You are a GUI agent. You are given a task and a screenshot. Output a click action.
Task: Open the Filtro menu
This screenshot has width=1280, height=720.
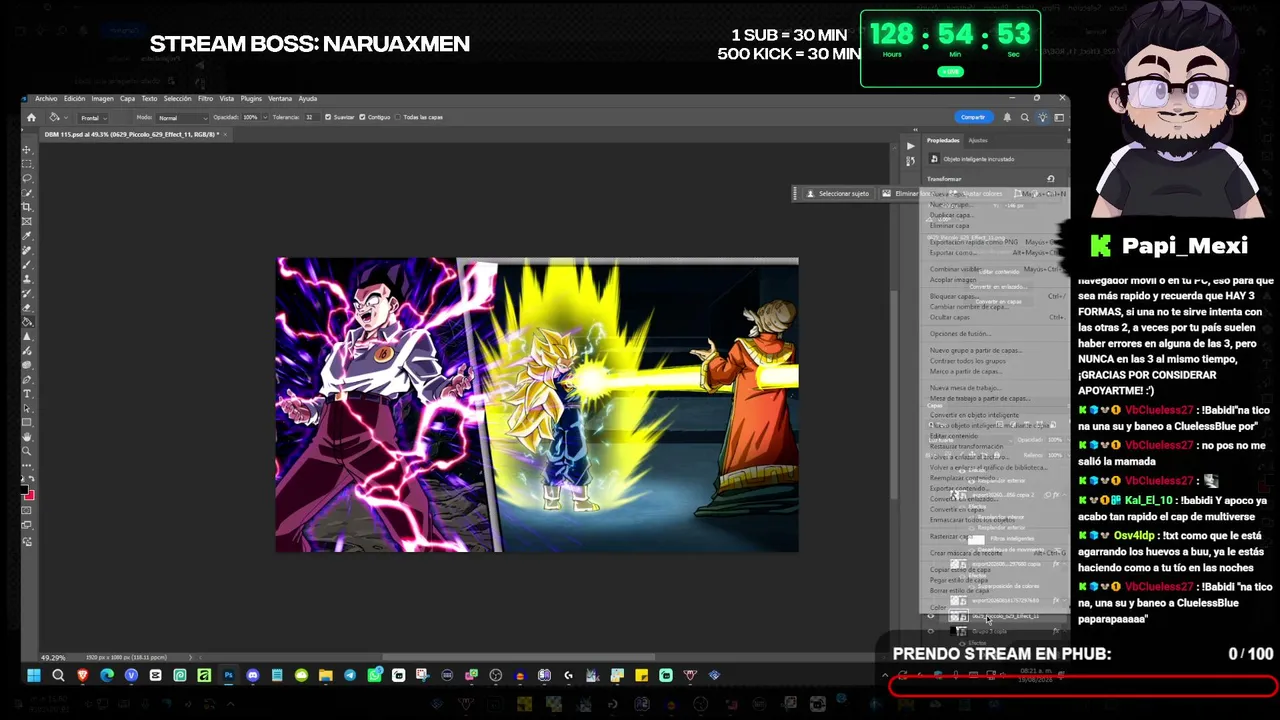tap(205, 98)
